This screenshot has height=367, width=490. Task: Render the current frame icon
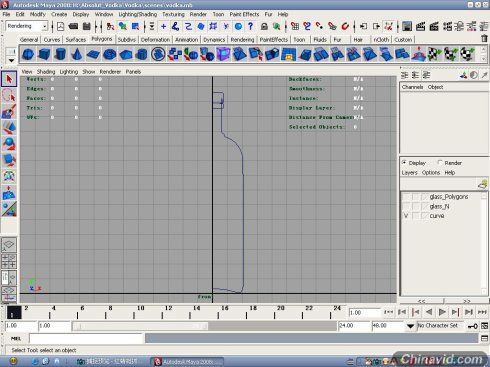[x=420, y=26]
